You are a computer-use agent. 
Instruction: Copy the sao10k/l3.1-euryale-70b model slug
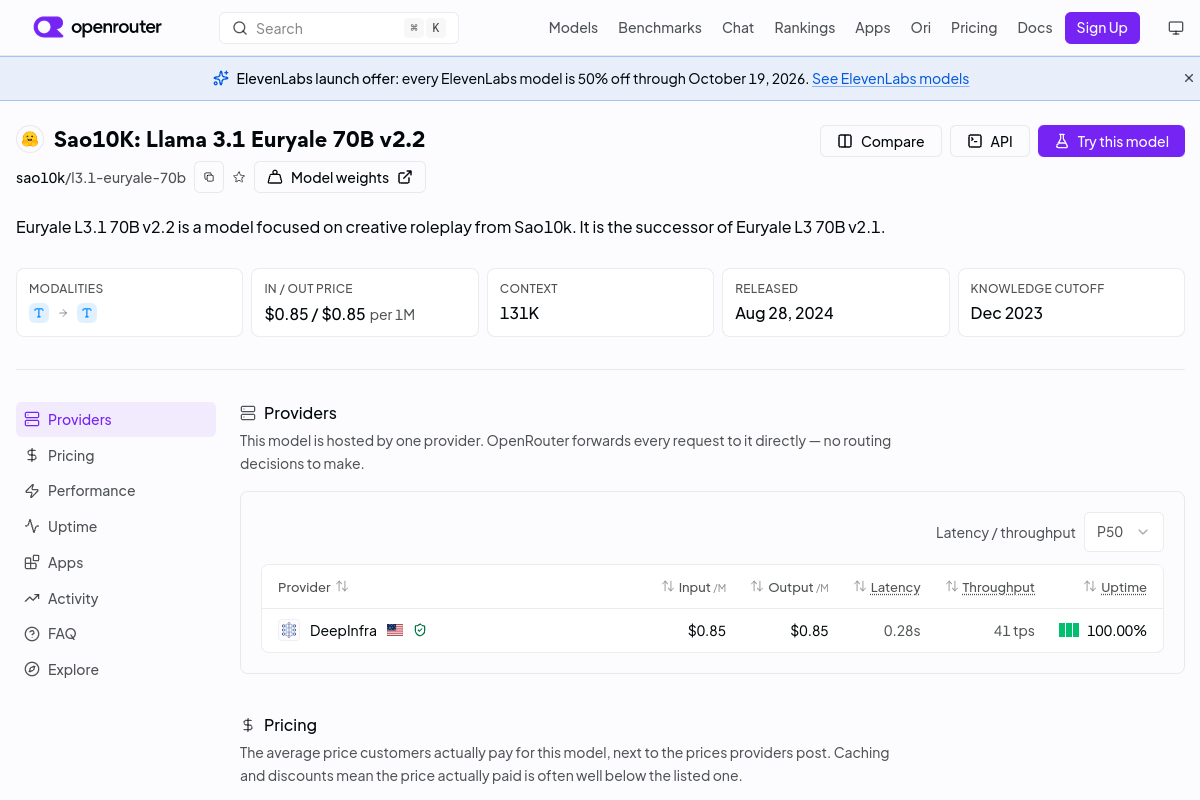(209, 177)
